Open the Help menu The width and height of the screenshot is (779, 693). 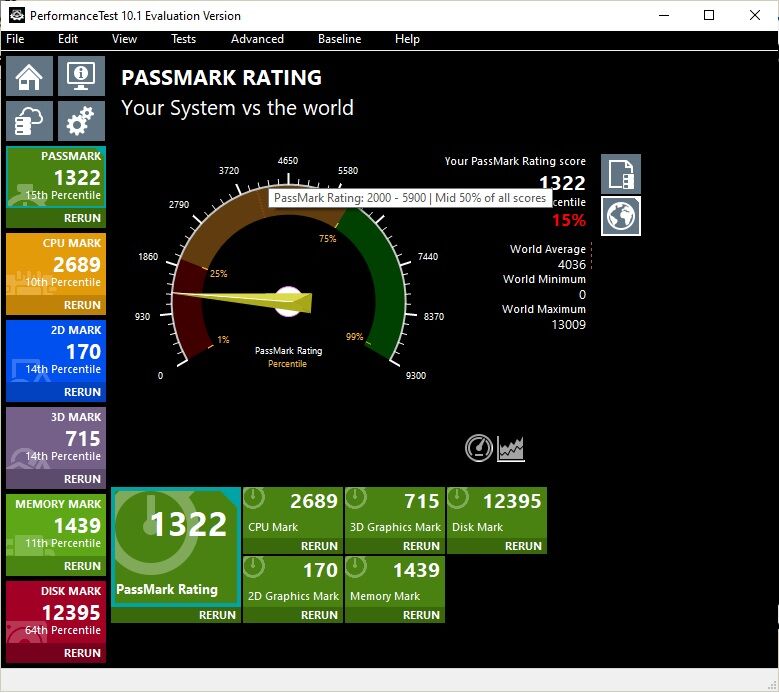407,39
